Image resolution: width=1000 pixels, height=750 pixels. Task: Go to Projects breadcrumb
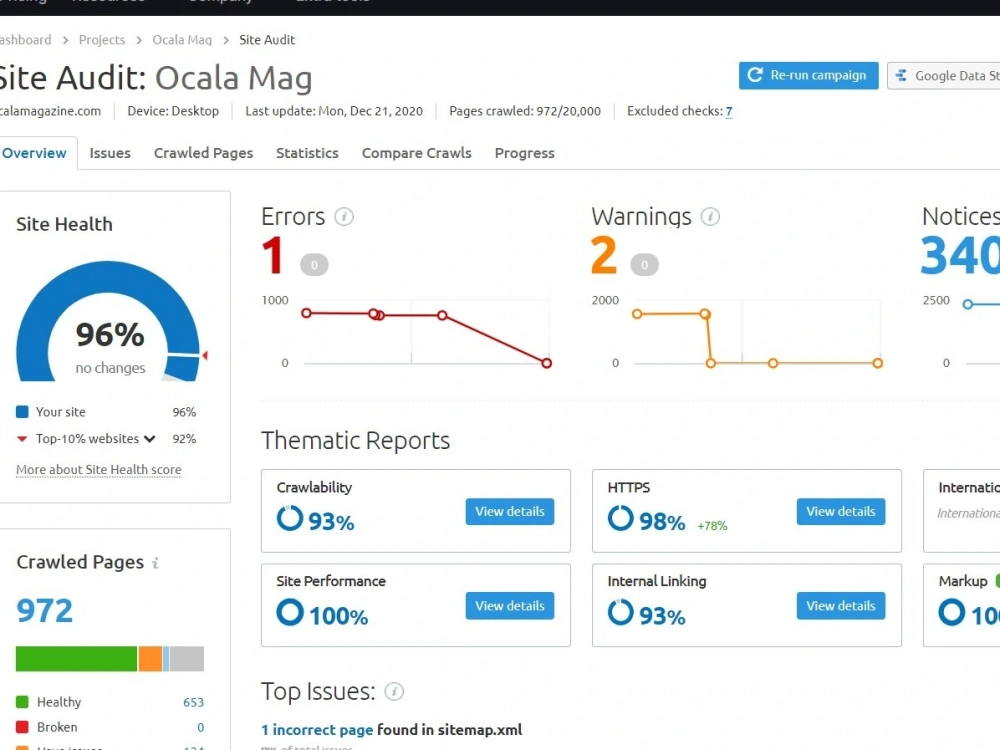[x=102, y=40]
